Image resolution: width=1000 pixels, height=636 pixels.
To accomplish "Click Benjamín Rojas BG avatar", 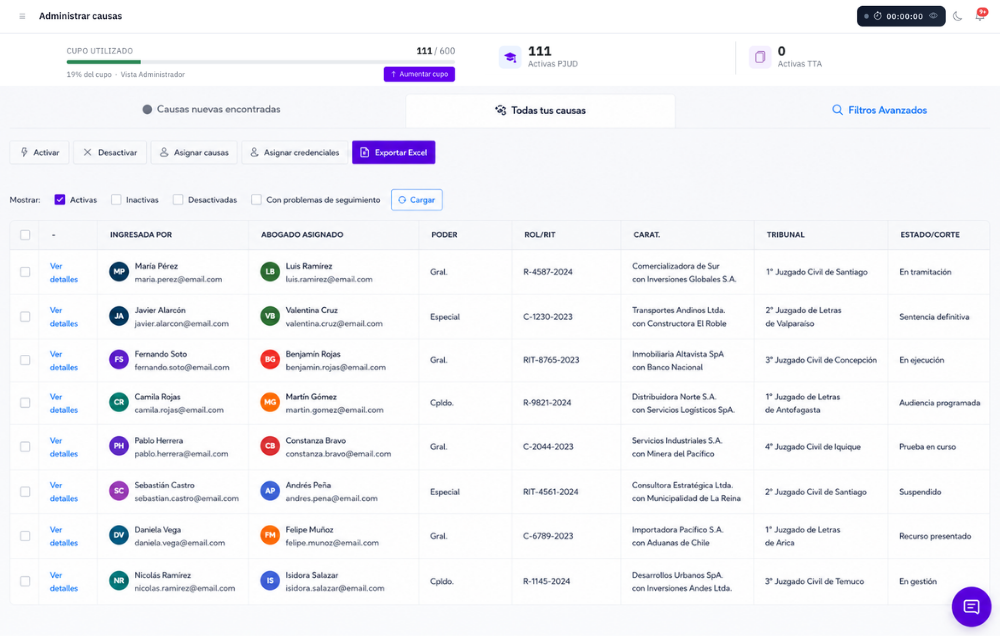I will pyautogui.click(x=270, y=360).
